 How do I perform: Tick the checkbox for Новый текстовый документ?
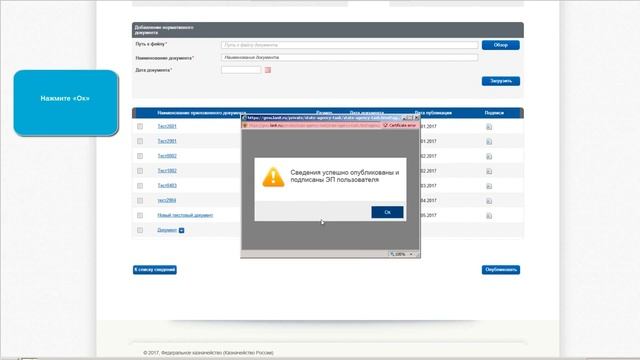[x=140, y=216]
